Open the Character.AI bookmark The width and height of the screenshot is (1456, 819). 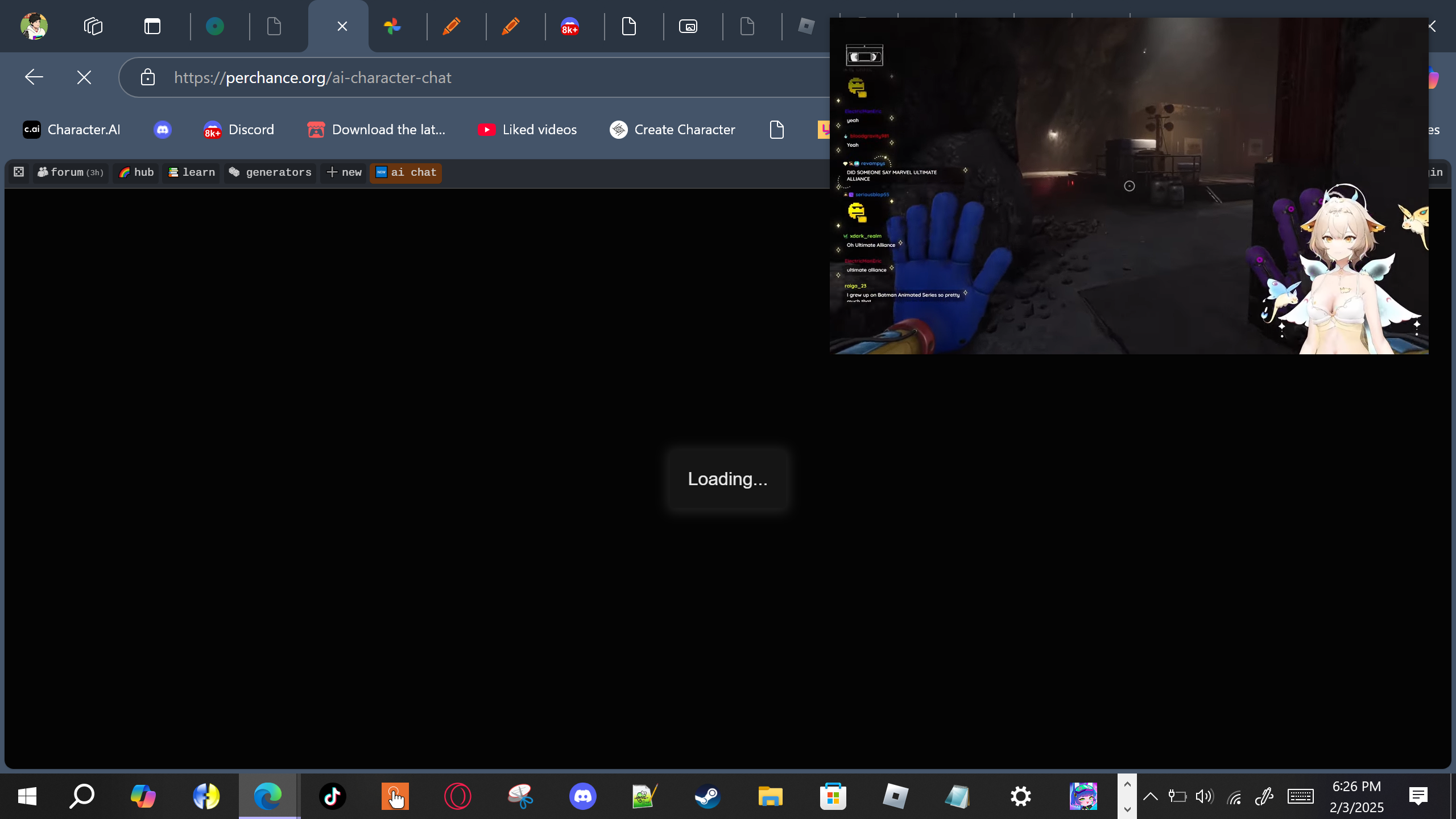[72, 130]
